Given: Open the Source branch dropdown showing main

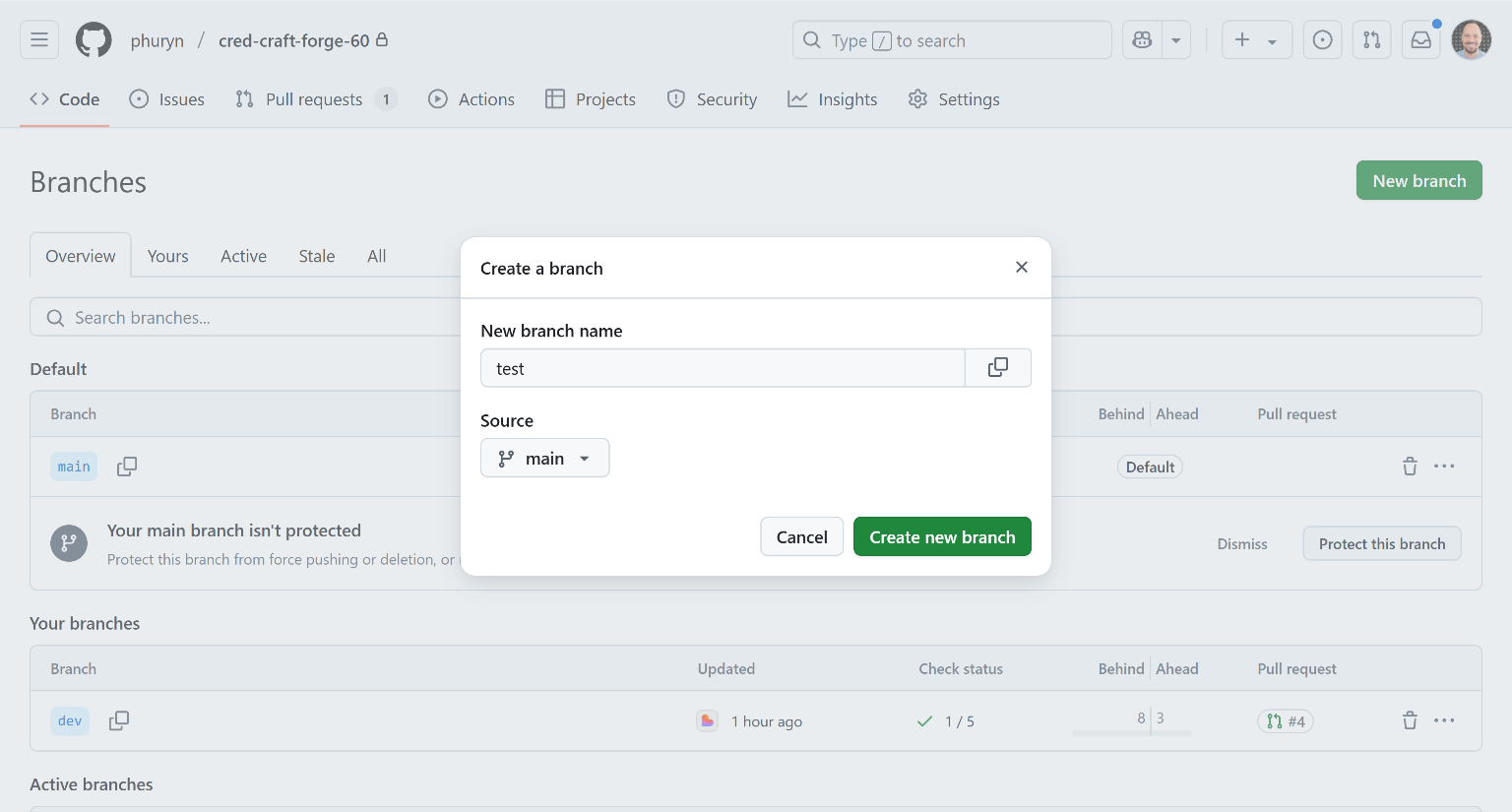Looking at the screenshot, I should tap(544, 458).
